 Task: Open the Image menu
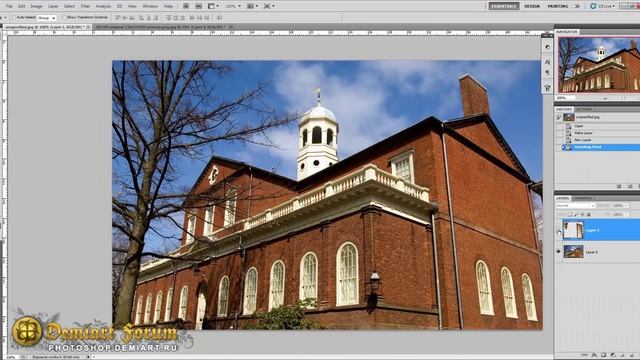coord(36,6)
